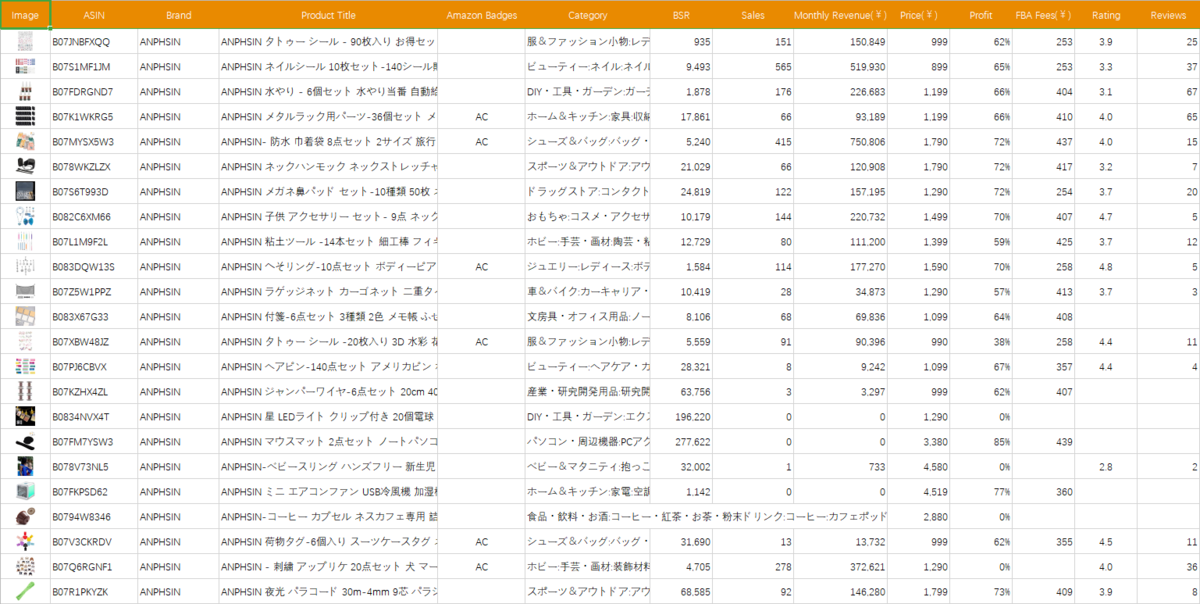The image size is (1200, 604).
Task: Open product thumbnail for B07S1MF1JM
Action: point(25,67)
